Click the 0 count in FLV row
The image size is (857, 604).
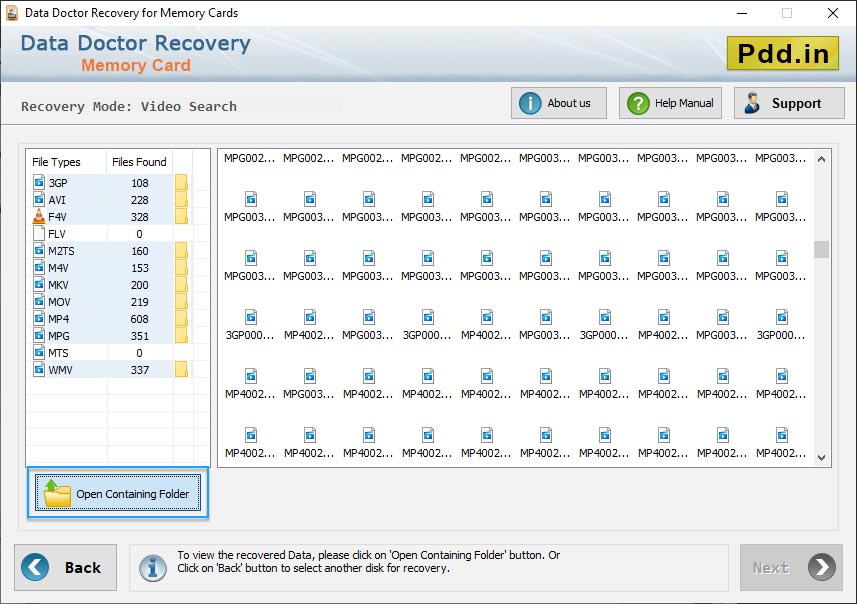[x=139, y=233]
